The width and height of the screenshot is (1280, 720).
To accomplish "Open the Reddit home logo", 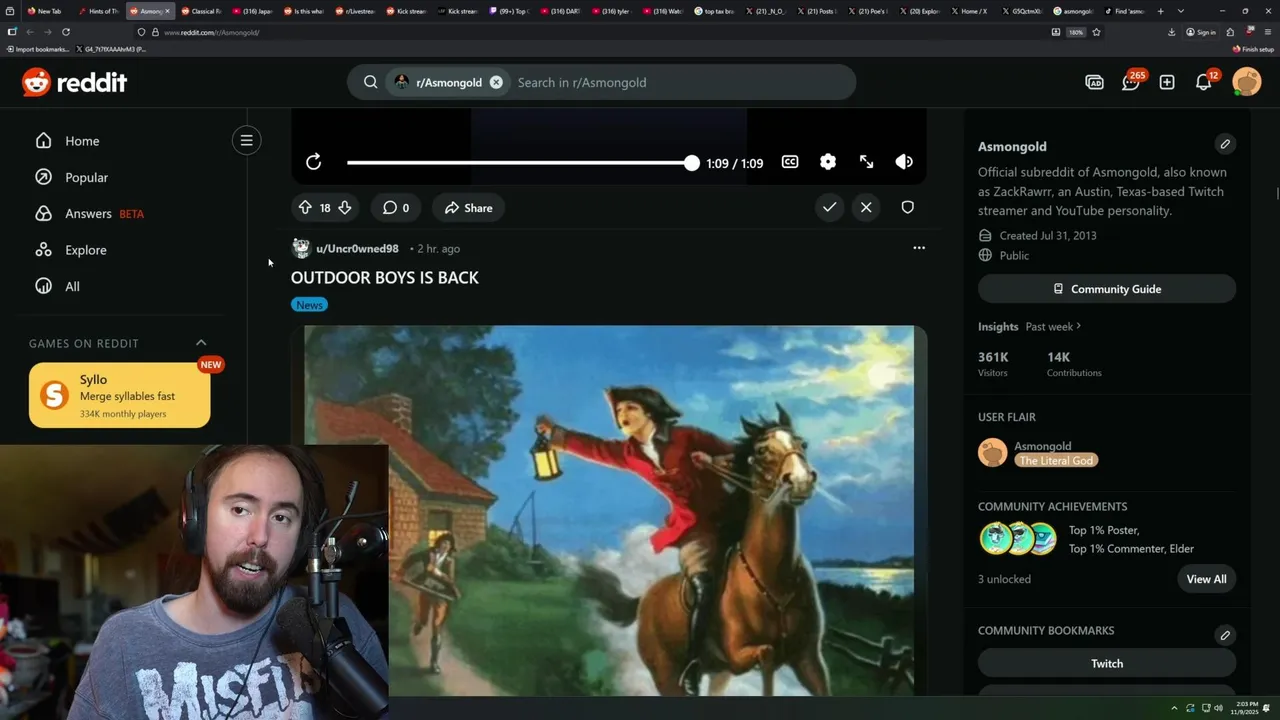I will [75, 82].
